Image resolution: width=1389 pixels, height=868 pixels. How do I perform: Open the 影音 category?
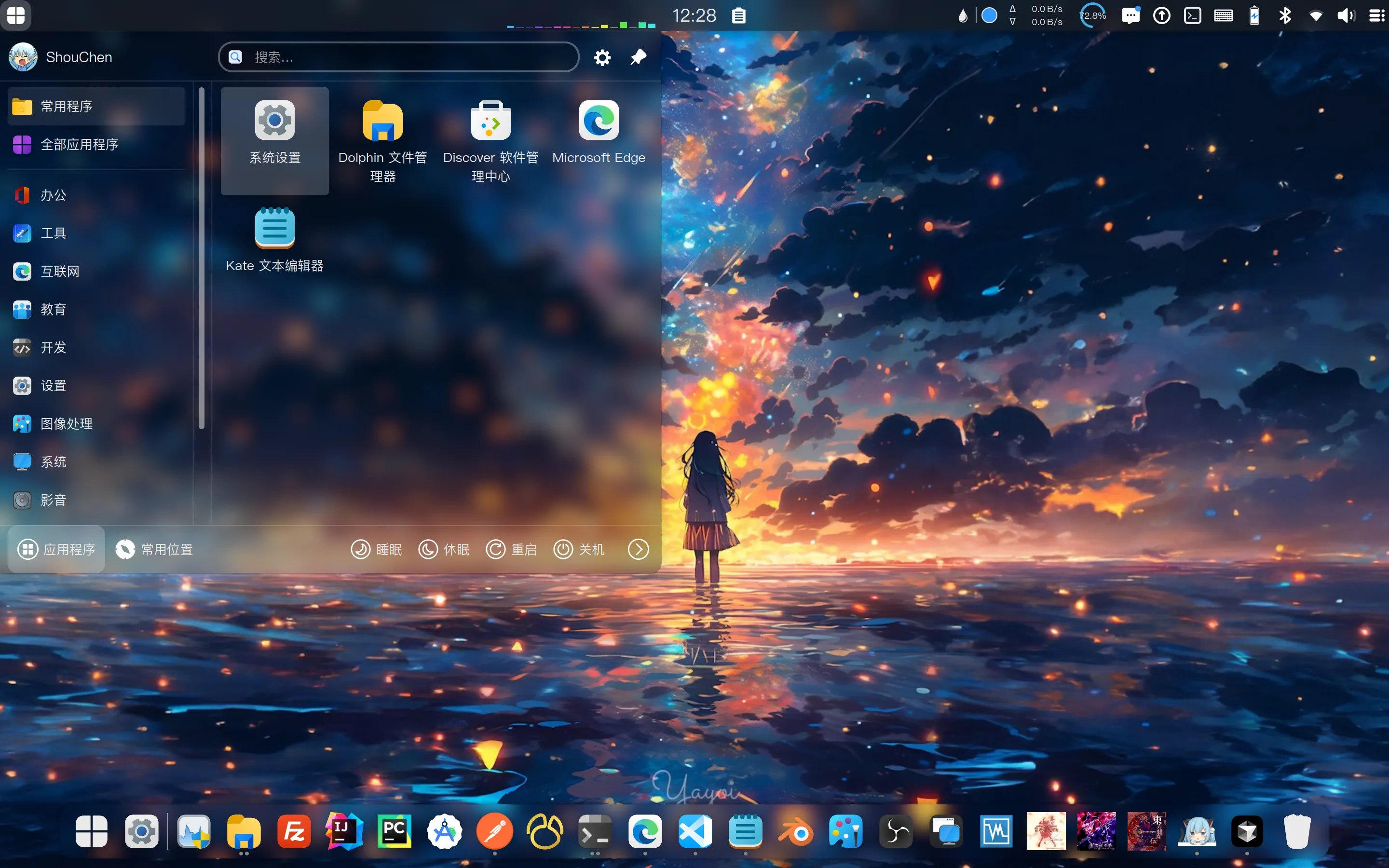[x=96, y=500]
